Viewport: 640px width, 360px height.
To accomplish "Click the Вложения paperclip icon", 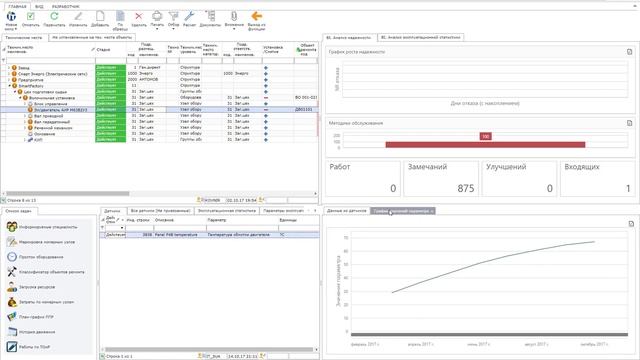I will (234, 16).
